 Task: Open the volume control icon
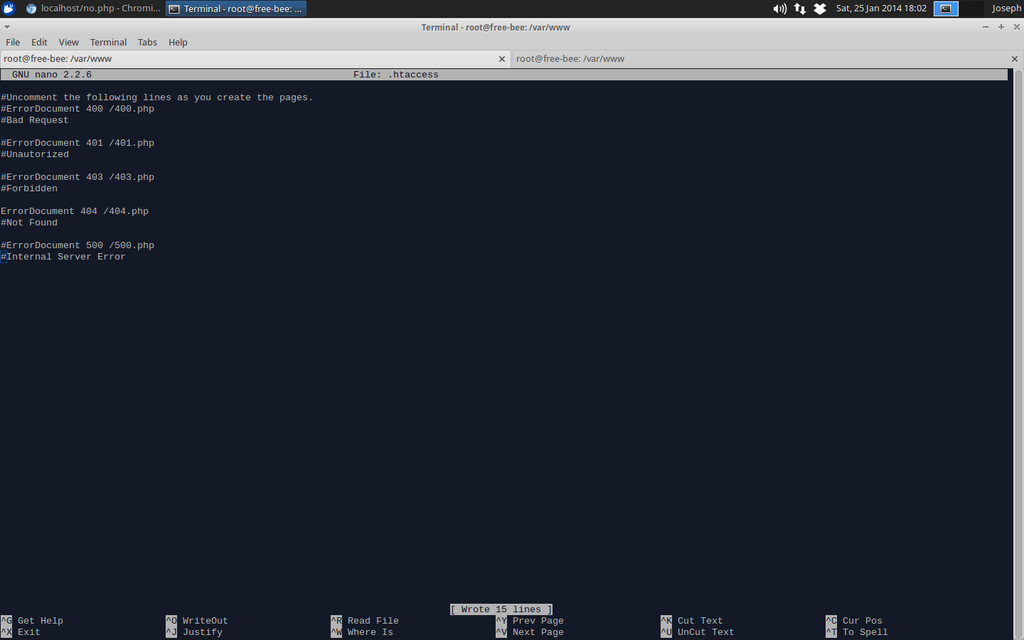[779, 8]
